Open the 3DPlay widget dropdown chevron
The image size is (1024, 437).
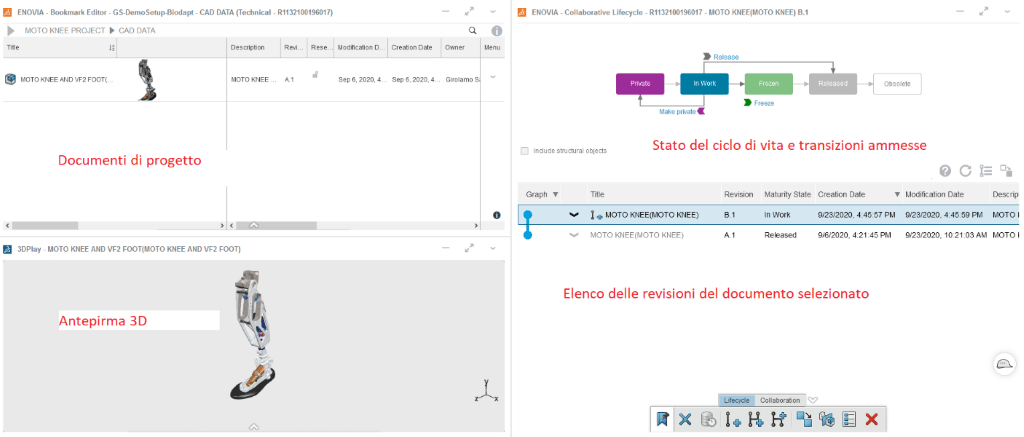click(493, 249)
